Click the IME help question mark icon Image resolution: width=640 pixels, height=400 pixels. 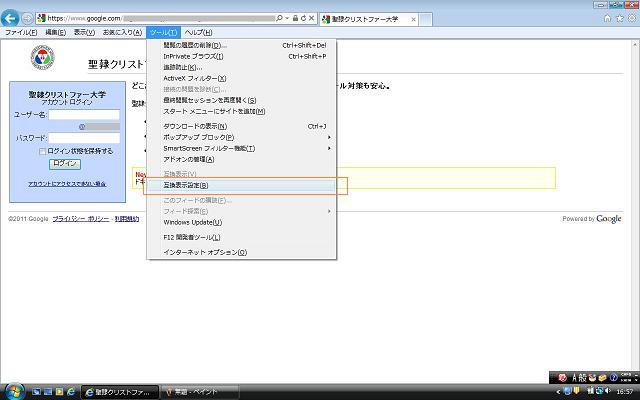coord(613,378)
